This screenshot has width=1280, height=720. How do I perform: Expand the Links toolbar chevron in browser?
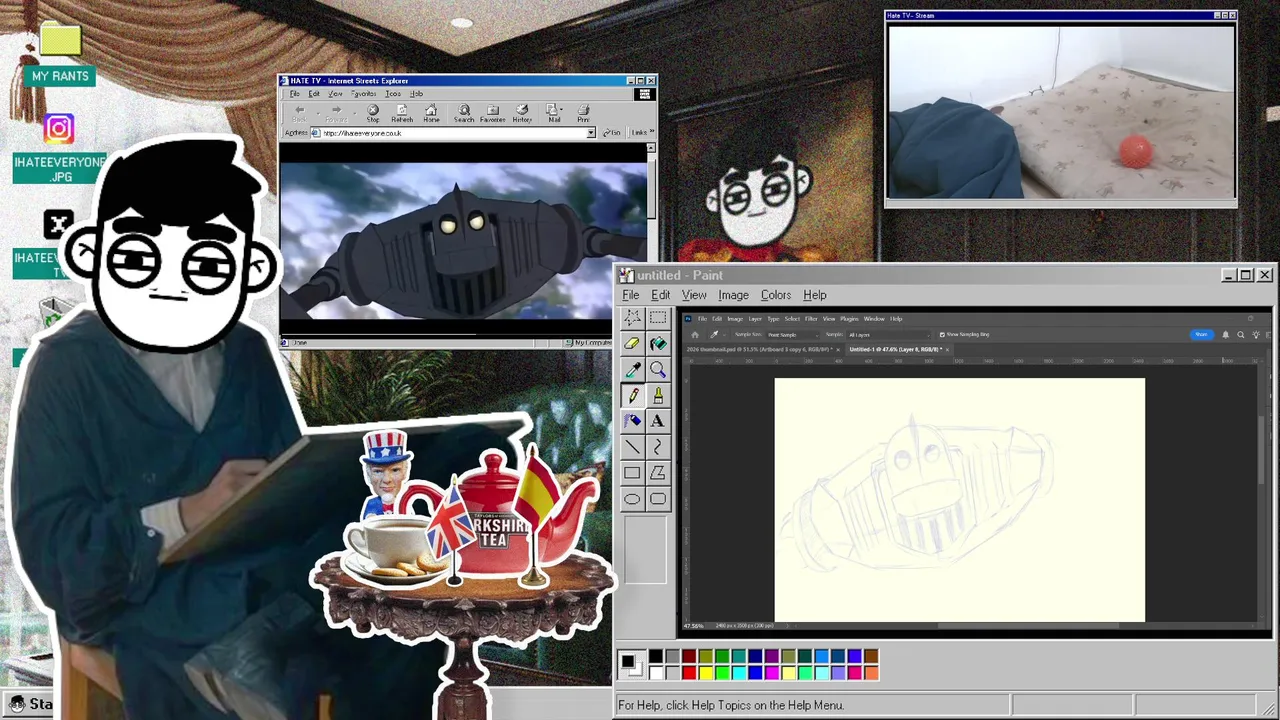652,132
